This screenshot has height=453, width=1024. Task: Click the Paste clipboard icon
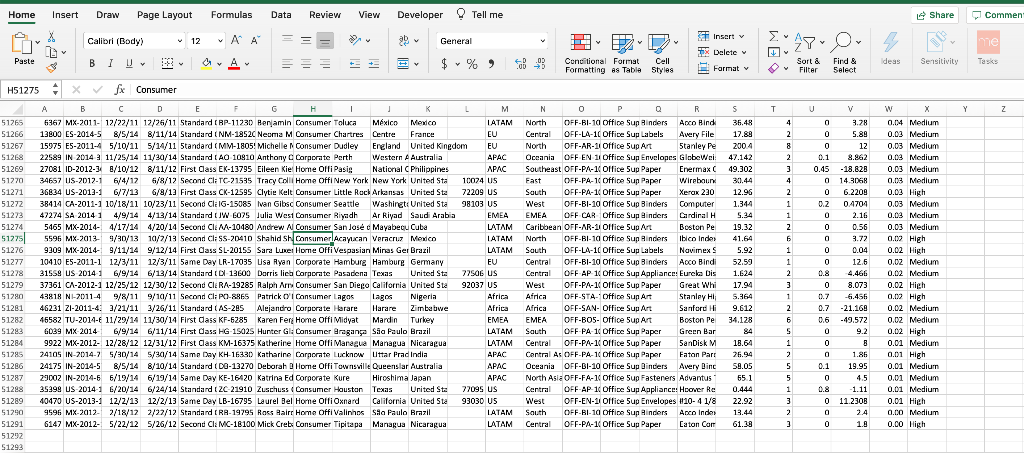pyautogui.click(x=22, y=43)
